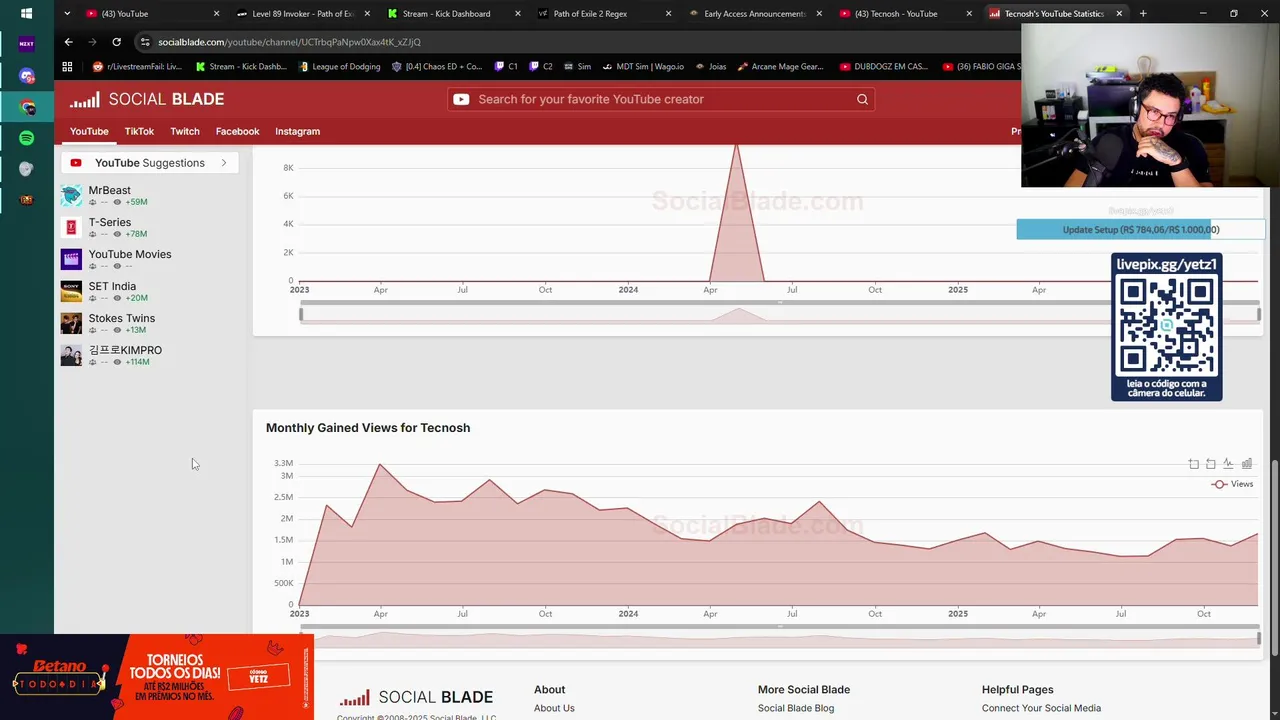
Task: Toggle the Views series legend
Action: [x=1232, y=484]
